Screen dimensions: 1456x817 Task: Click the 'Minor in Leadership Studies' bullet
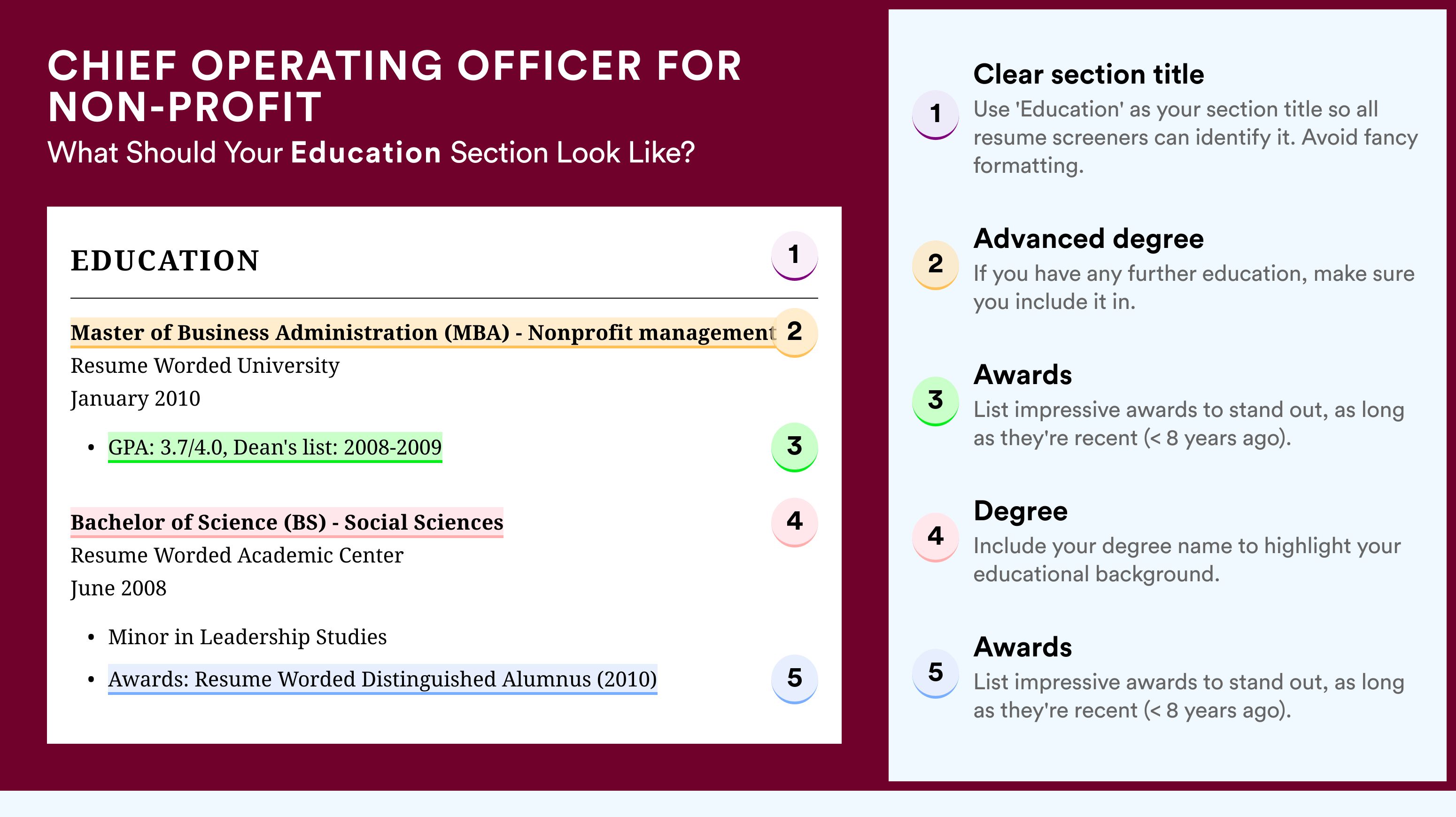pos(247,637)
